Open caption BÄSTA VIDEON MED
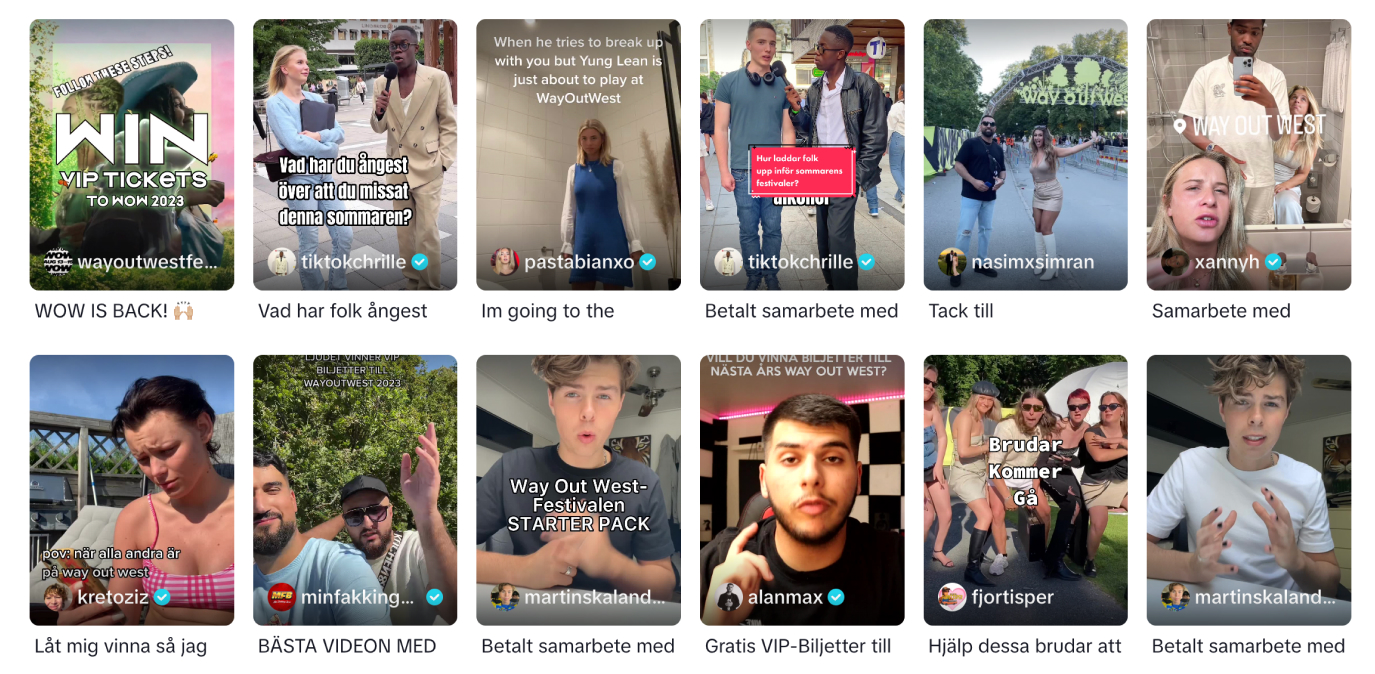The height and width of the screenshot is (674, 1375). click(347, 646)
